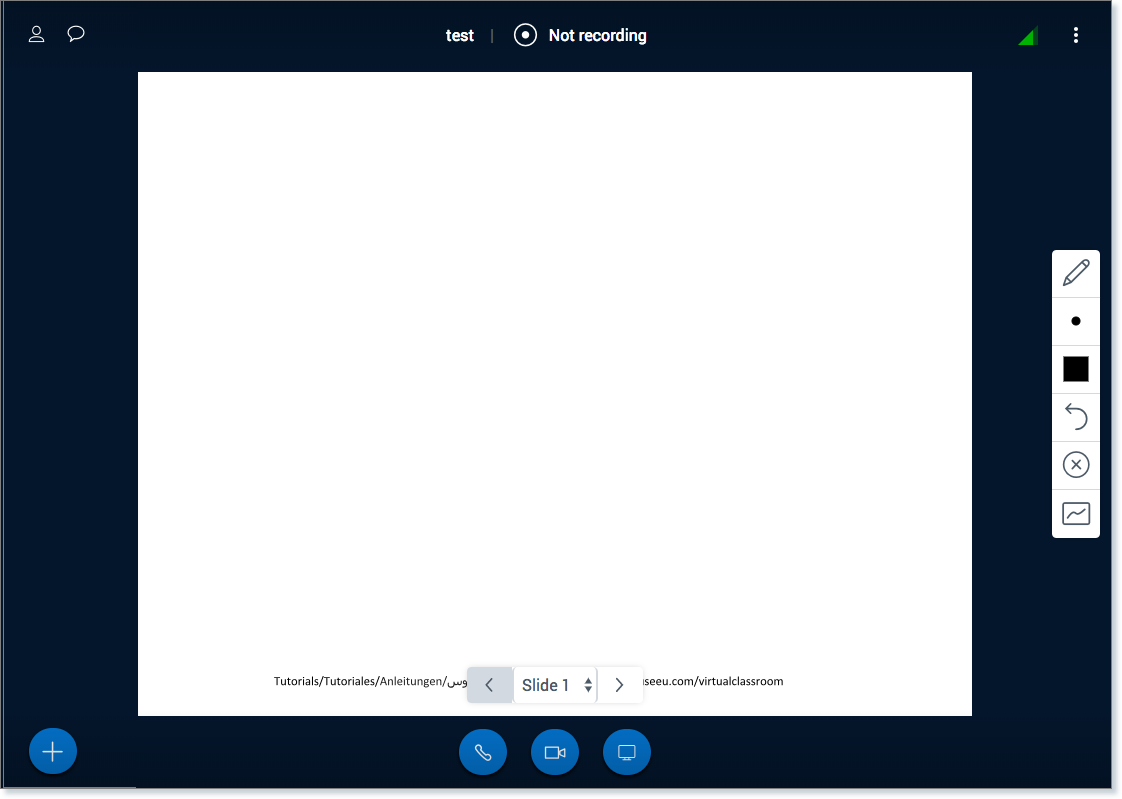Select the pencil drawing tool
Image resolution: width=1122 pixels, height=799 pixels.
click(x=1076, y=272)
